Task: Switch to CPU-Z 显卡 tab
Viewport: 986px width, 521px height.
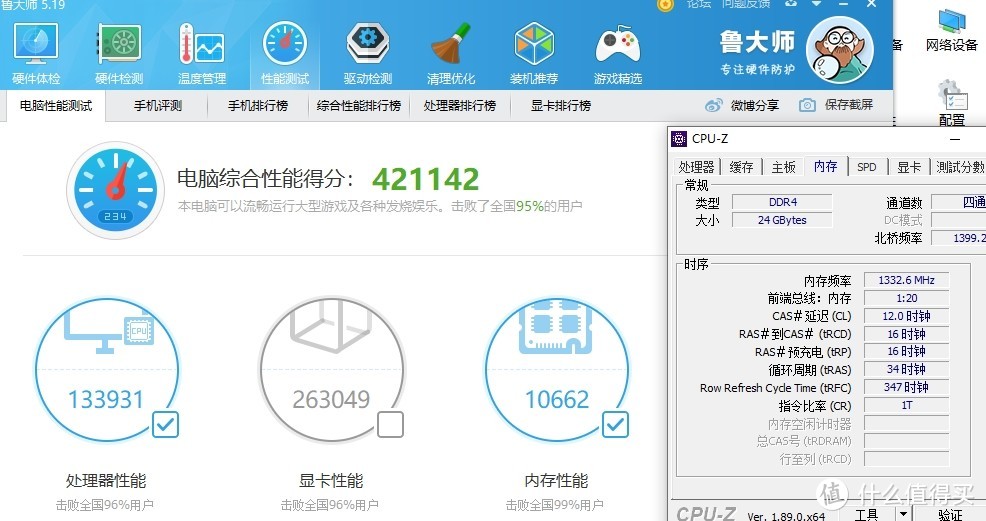Action: click(909, 167)
